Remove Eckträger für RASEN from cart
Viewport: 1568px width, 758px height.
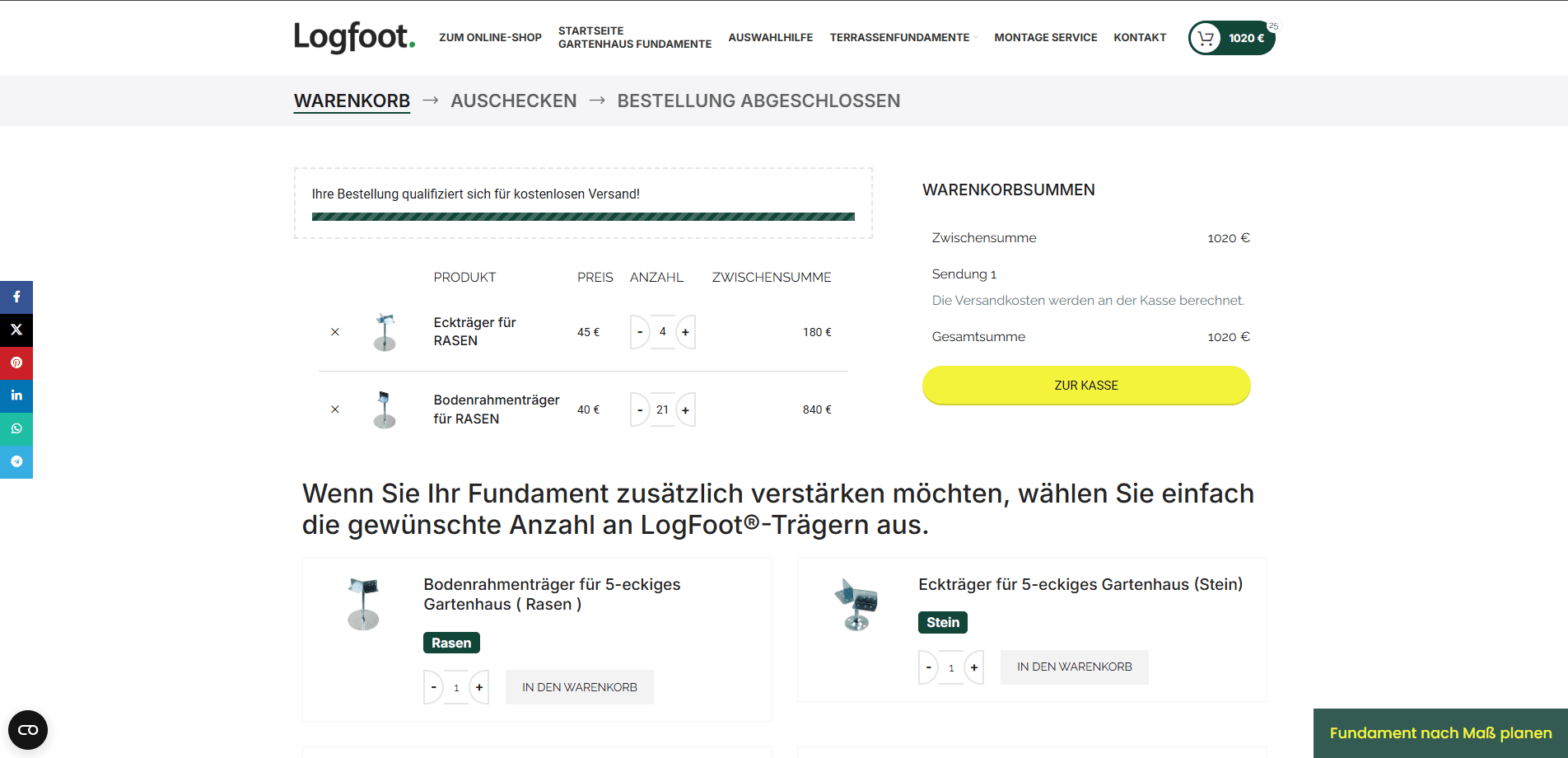pos(335,332)
